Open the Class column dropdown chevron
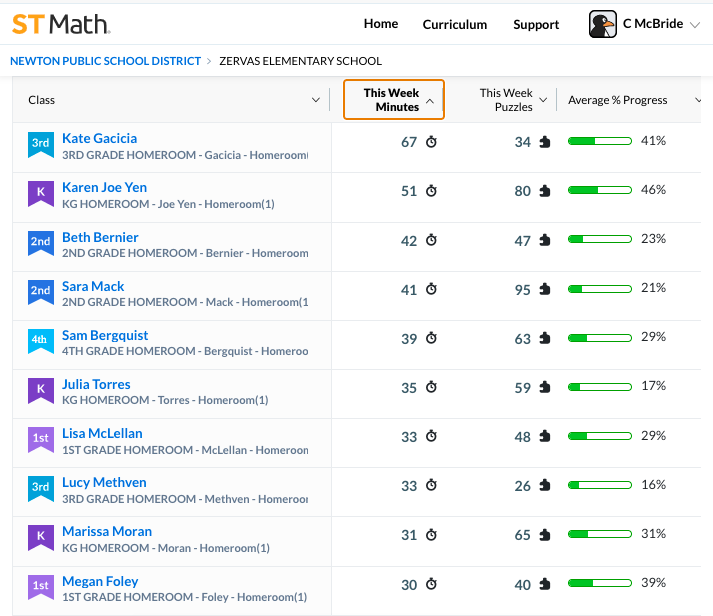 (316, 100)
